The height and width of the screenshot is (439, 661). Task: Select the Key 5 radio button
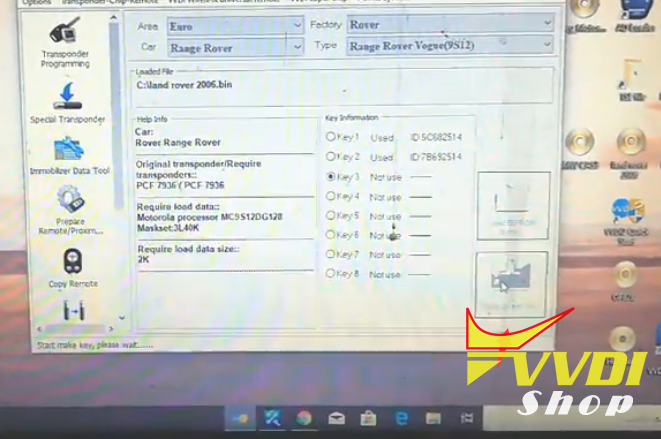[x=330, y=215]
